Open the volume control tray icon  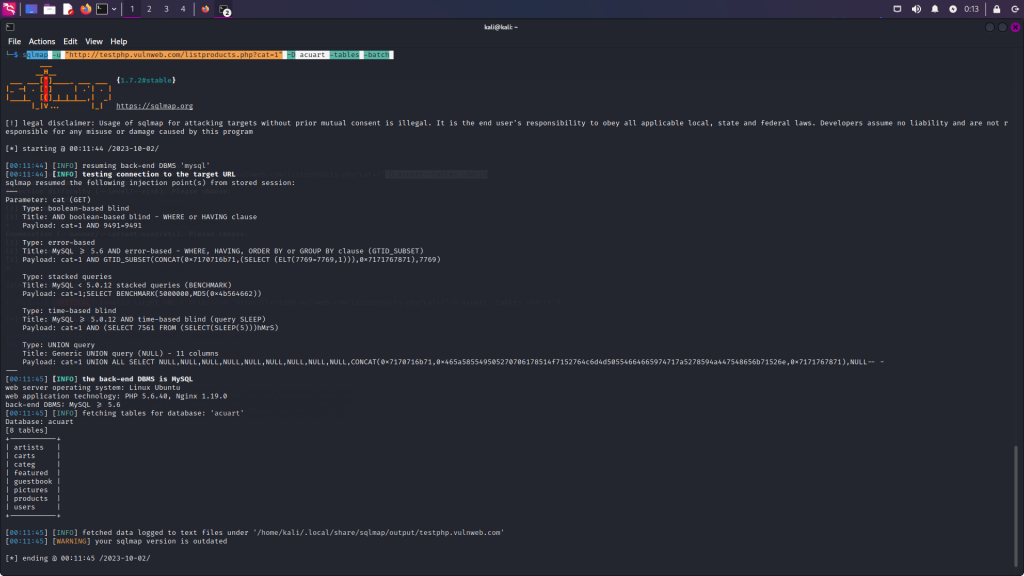916,9
